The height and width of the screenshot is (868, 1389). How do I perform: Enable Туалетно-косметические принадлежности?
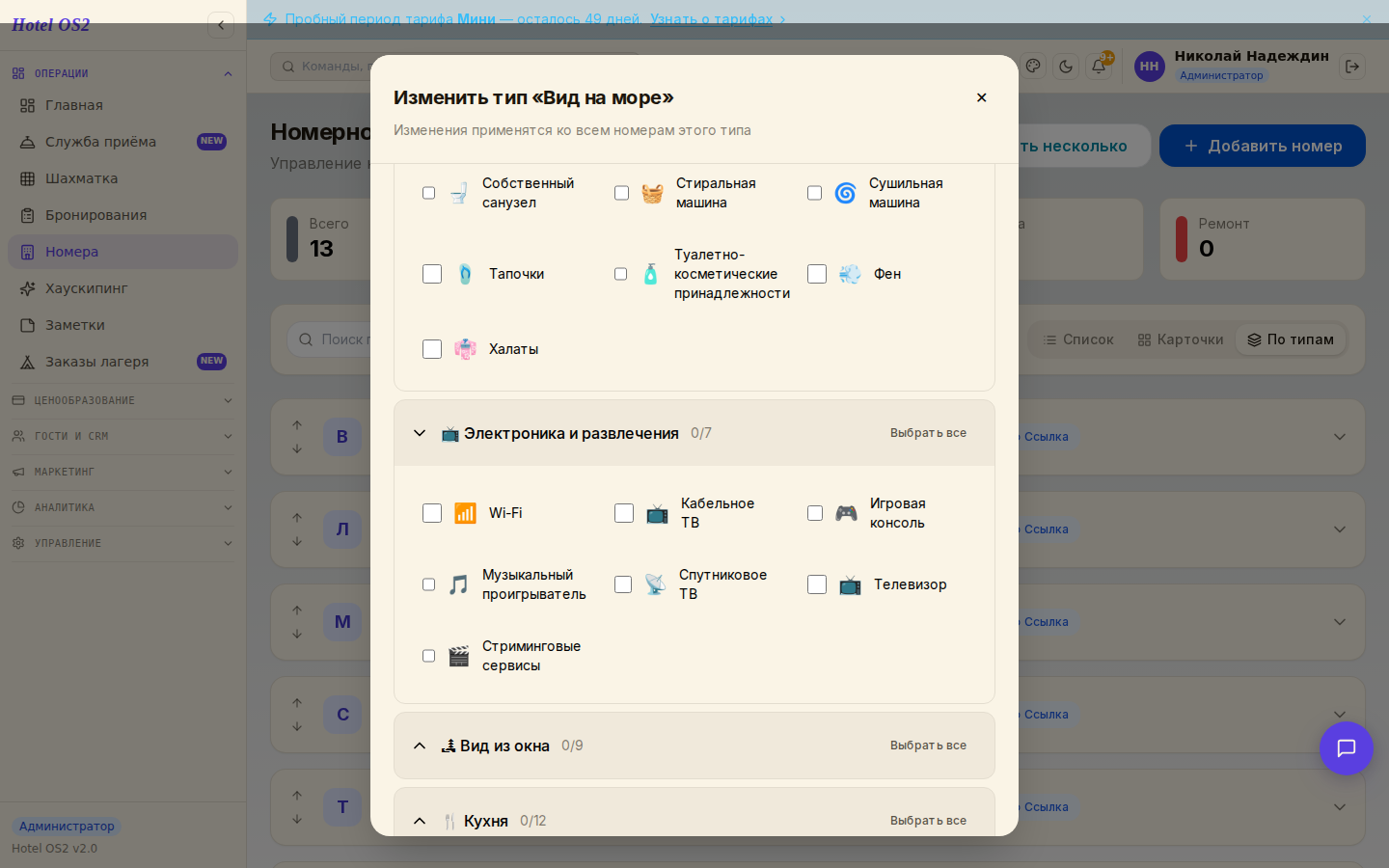point(620,274)
